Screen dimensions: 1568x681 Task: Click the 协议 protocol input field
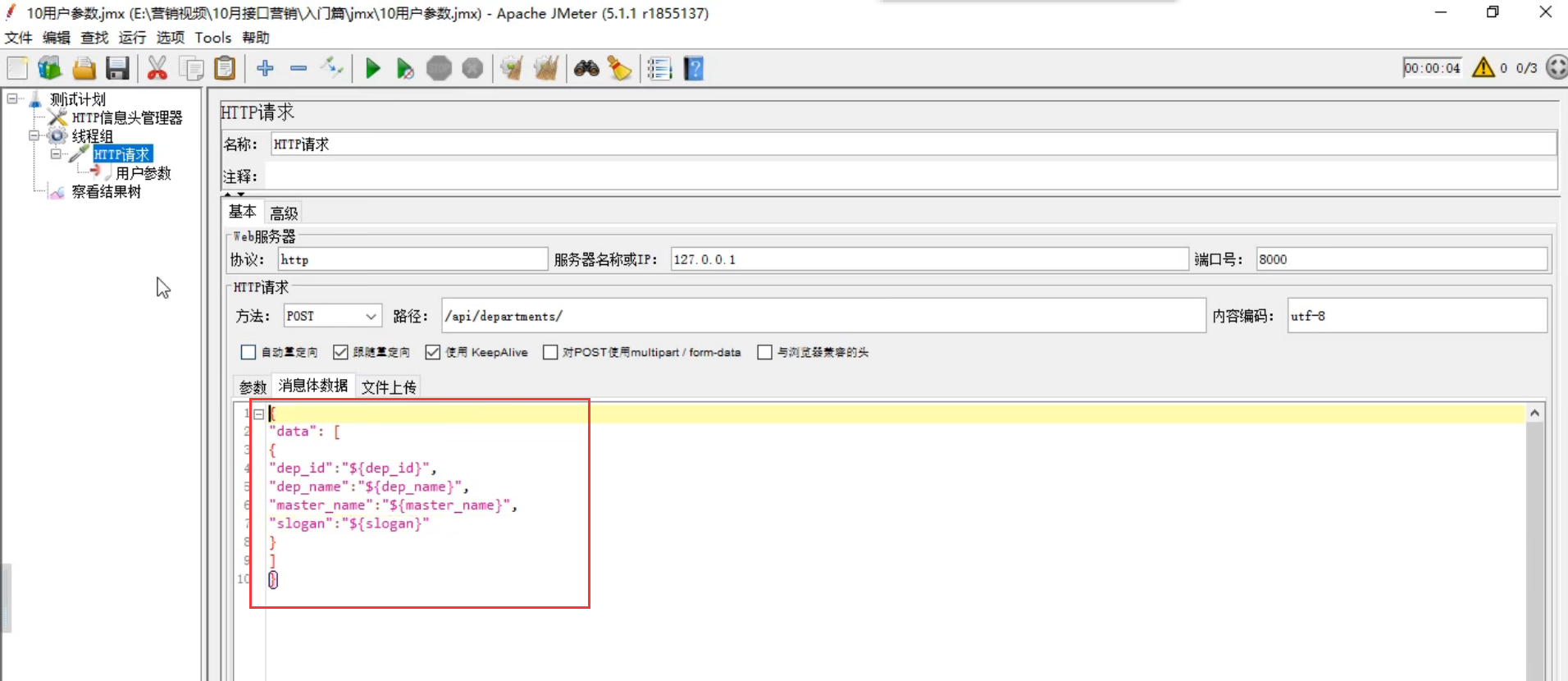click(x=413, y=259)
